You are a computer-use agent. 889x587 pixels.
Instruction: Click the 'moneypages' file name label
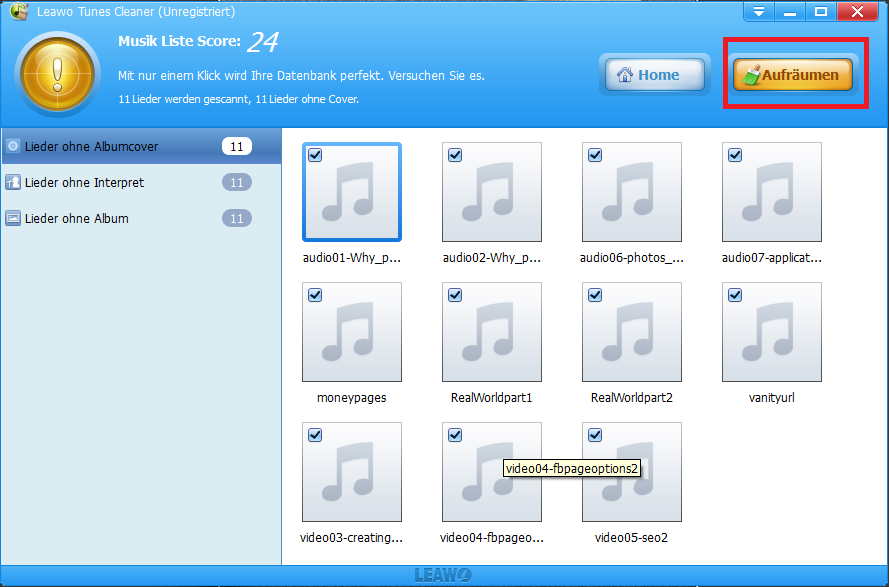tap(352, 398)
